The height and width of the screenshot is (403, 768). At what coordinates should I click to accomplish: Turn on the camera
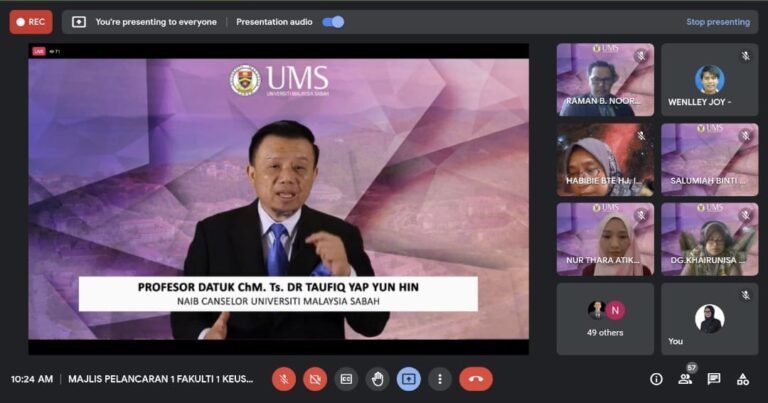(x=315, y=379)
